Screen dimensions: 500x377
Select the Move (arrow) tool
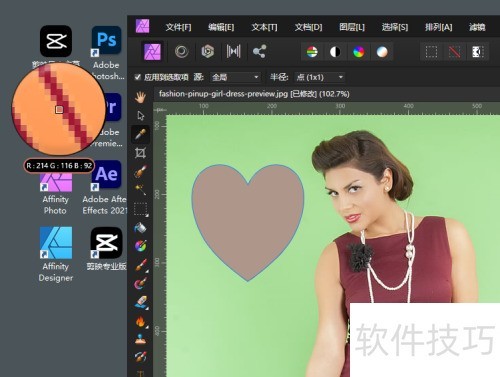pos(140,116)
